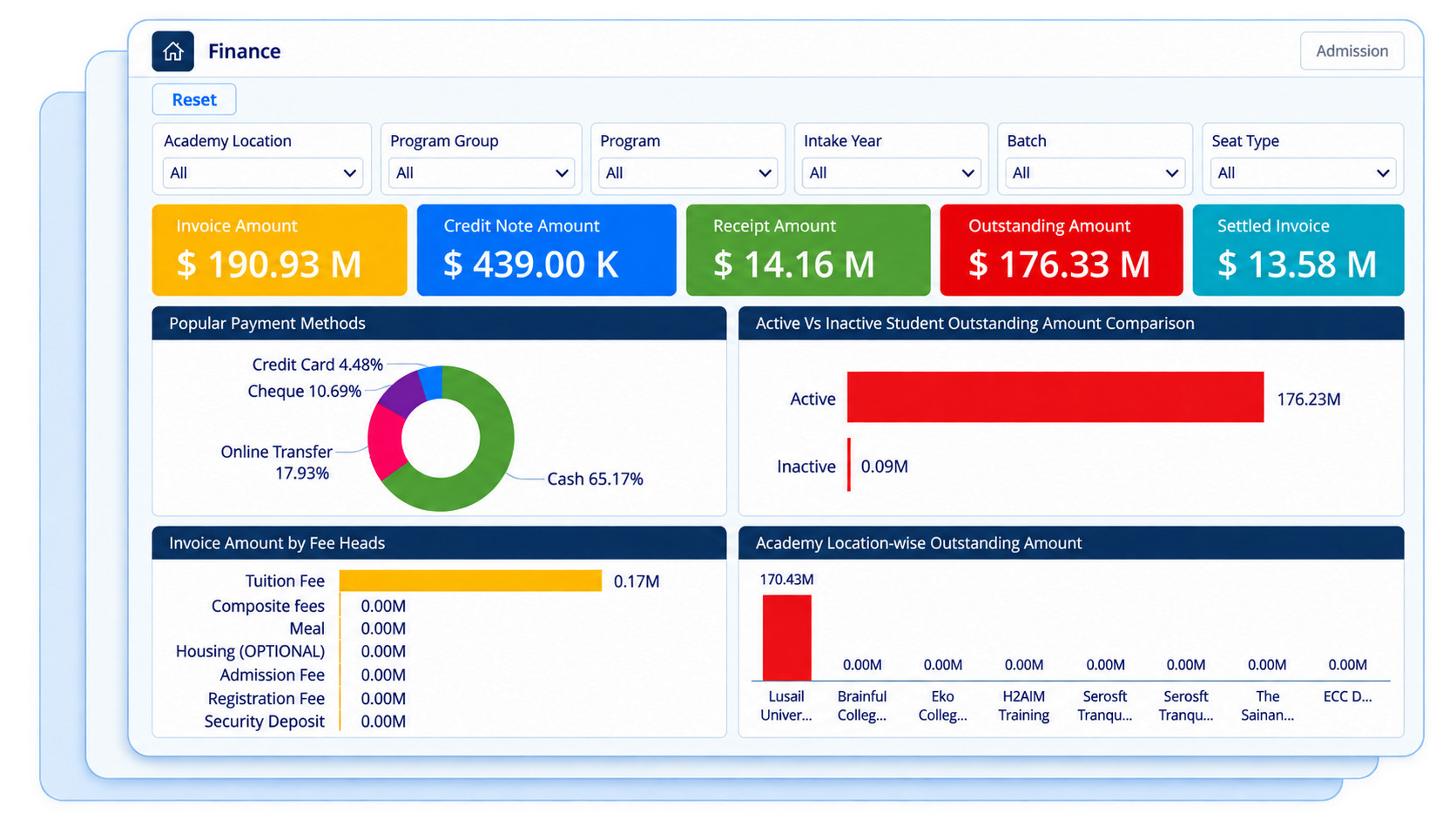Click the 'Credit Card 4.48%' label
Viewport: 1456px width, 819px height.
[317, 365]
